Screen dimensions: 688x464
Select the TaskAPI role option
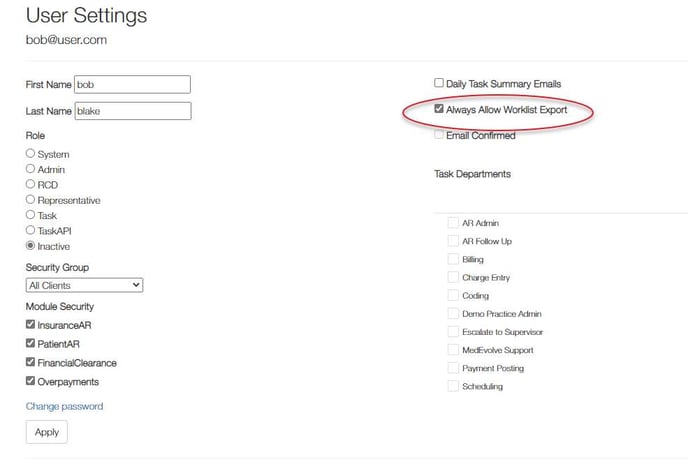coord(30,230)
